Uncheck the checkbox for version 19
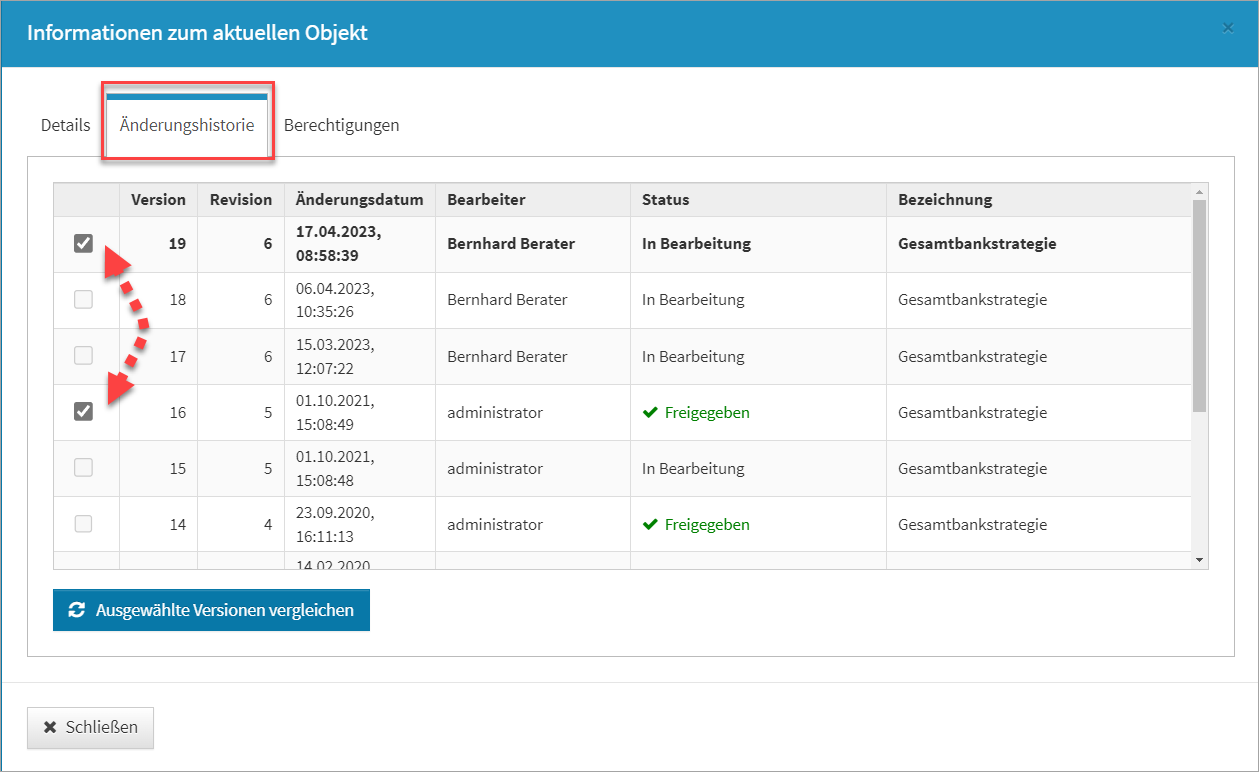The height and width of the screenshot is (772, 1259). pyautogui.click(x=83, y=243)
